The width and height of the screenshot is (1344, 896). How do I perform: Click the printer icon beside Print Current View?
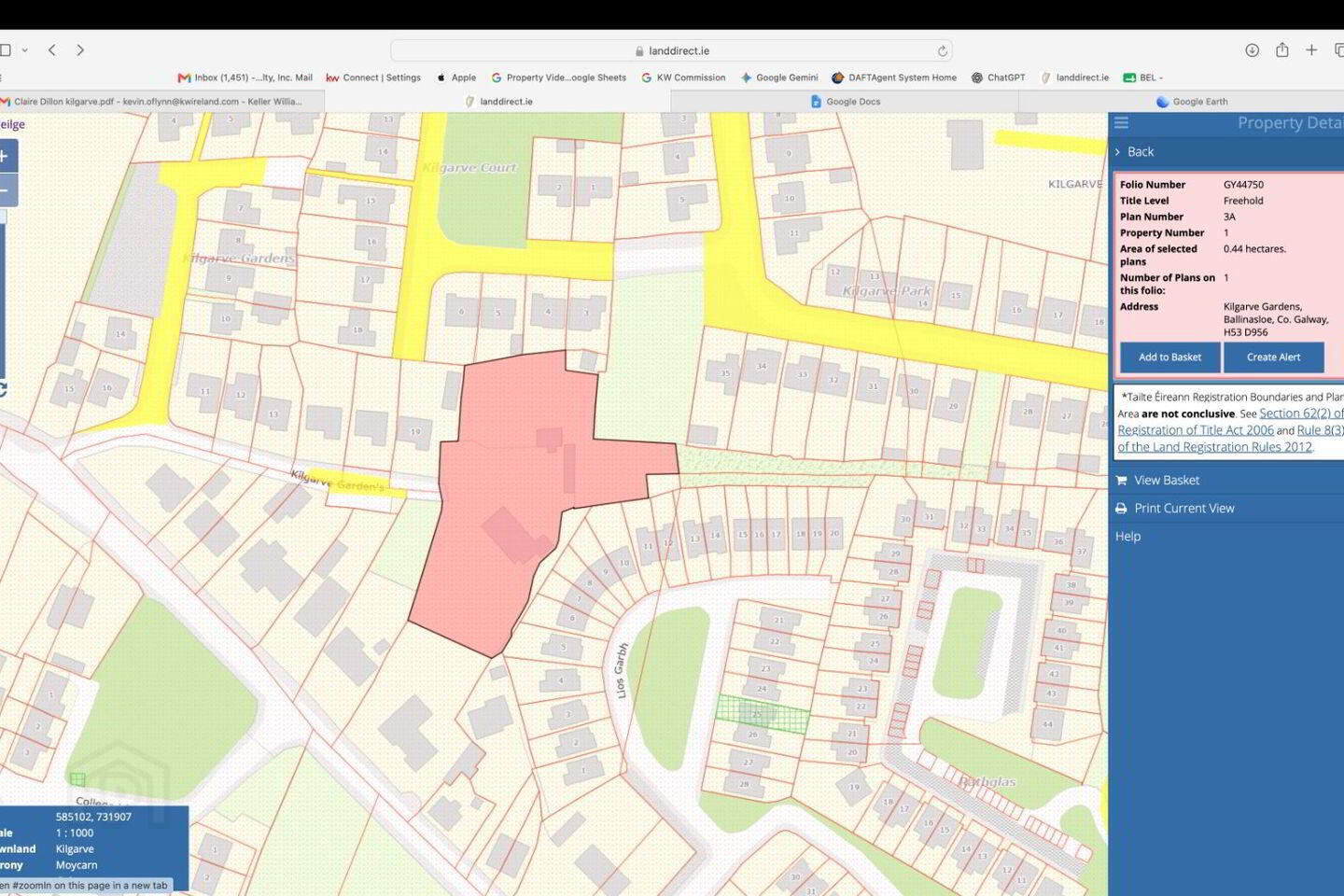click(1121, 508)
